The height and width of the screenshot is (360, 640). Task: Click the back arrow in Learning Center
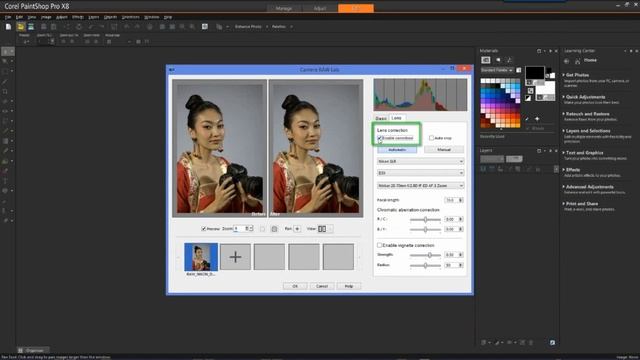(567, 61)
